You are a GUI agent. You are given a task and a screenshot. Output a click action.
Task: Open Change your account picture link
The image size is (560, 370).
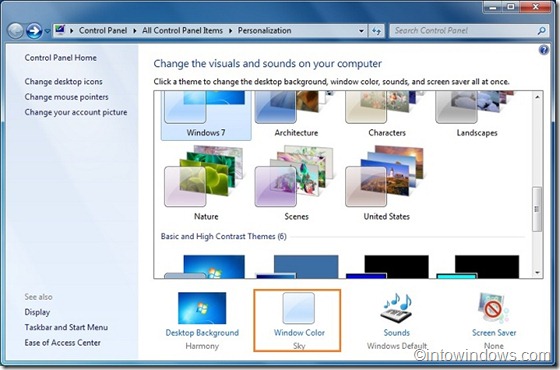tap(76, 112)
